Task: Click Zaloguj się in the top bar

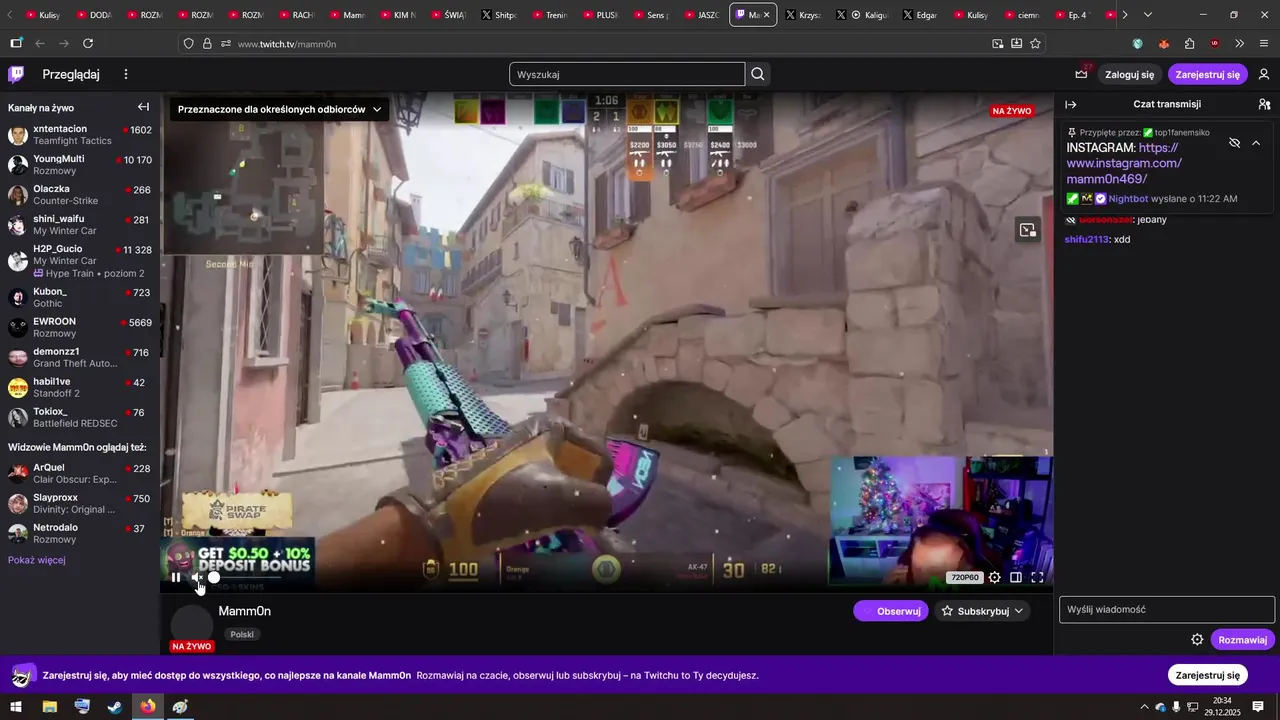Action: [x=1129, y=74]
